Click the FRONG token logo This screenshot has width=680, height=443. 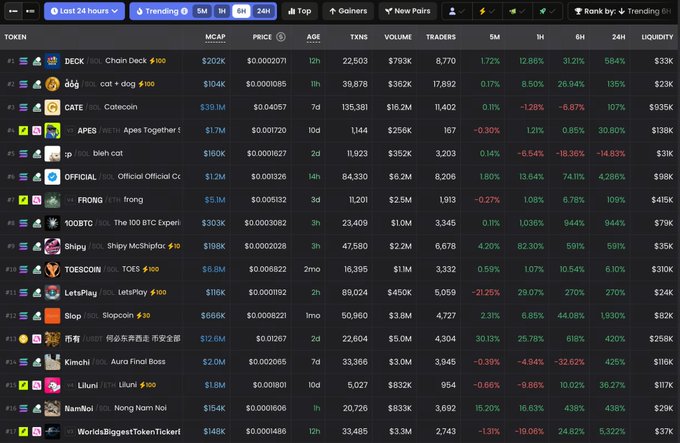click(x=52, y=200)
